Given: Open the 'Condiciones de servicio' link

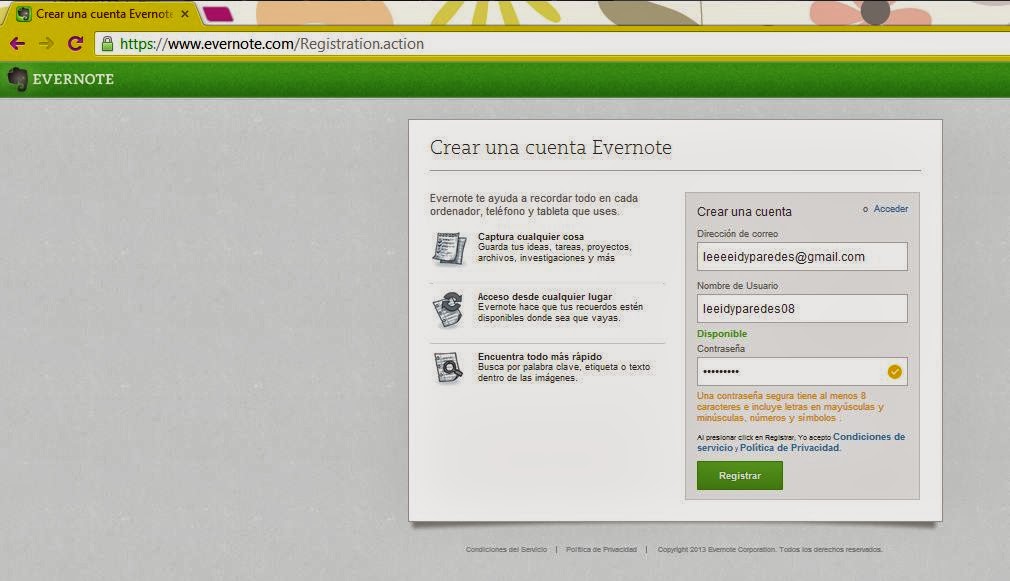Looking at the screenshot, I should [801, 442].
